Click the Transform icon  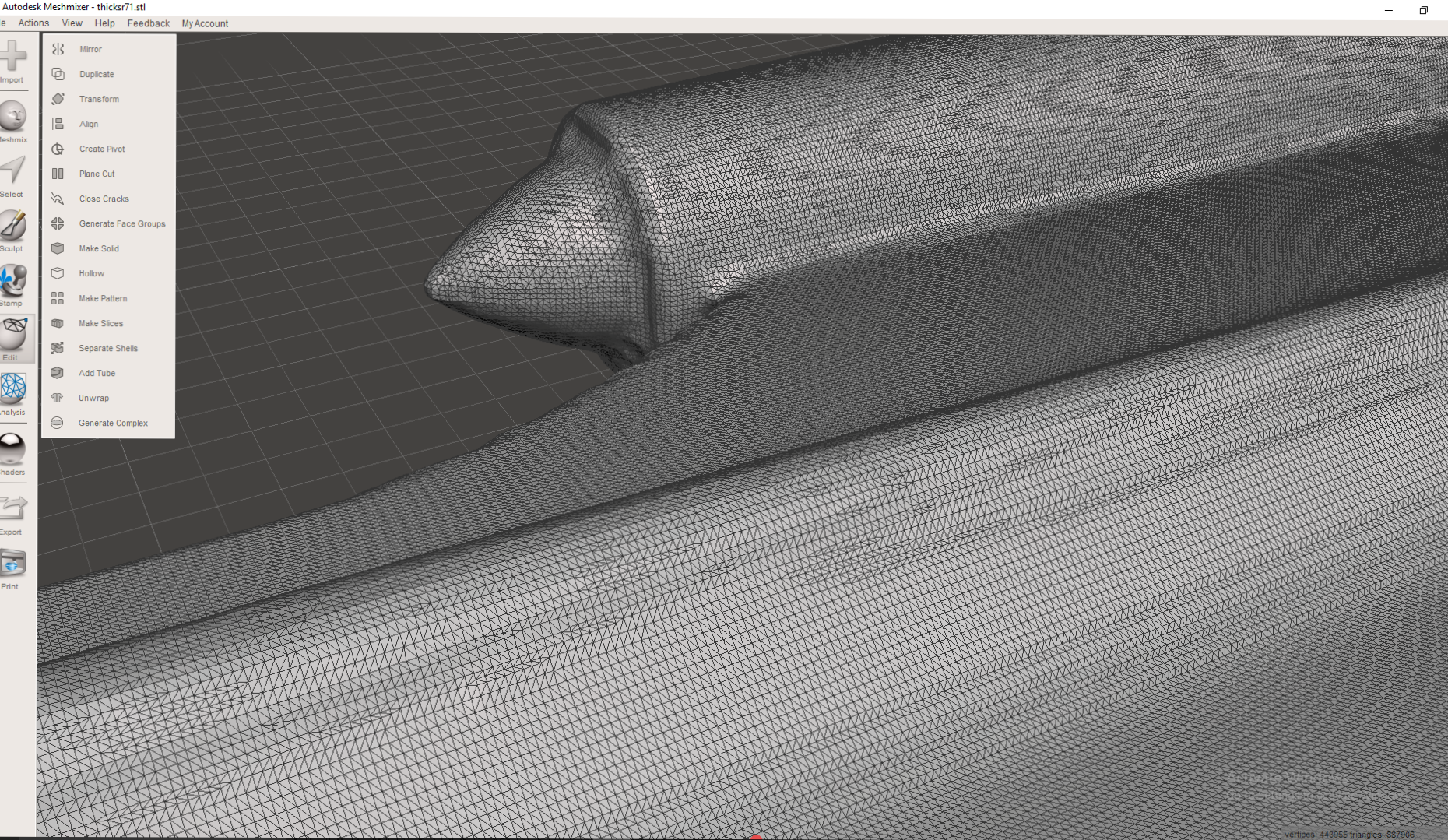[58, 99]
